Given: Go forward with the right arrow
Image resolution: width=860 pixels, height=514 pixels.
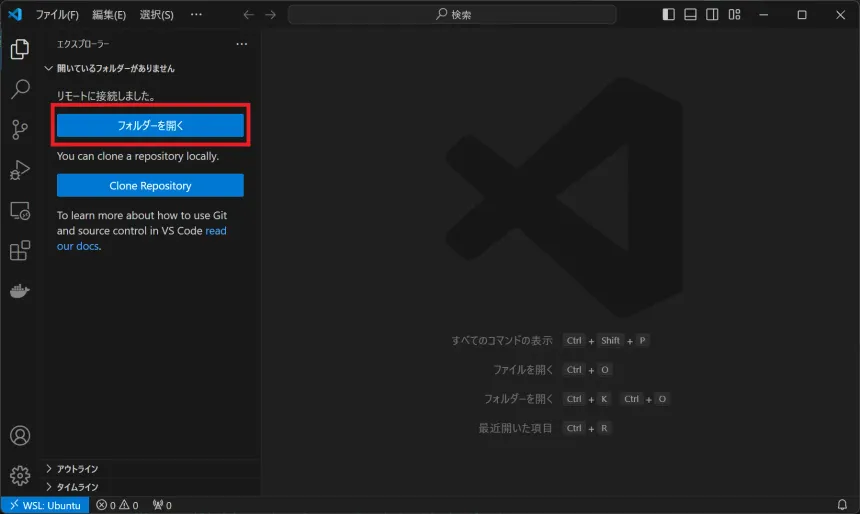Looking at the screenshot, I should 270,15.
